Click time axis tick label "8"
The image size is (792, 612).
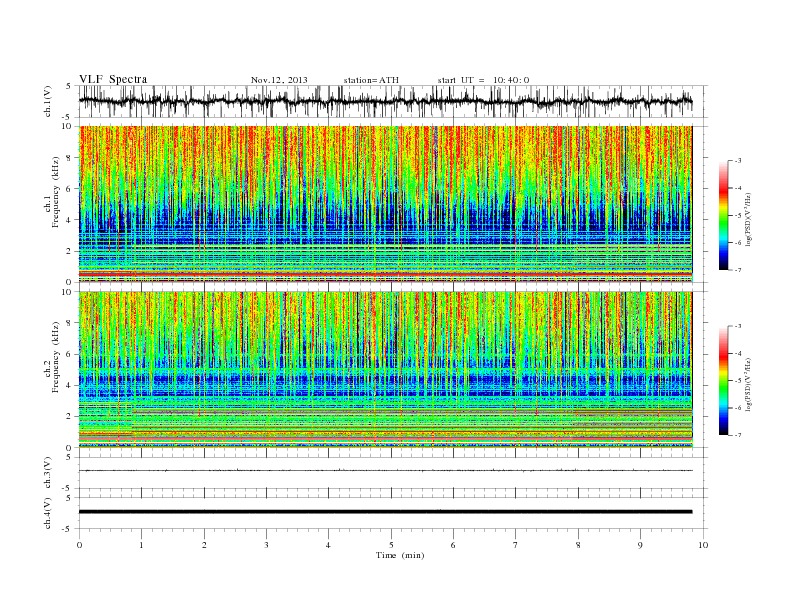click(578, 545)
